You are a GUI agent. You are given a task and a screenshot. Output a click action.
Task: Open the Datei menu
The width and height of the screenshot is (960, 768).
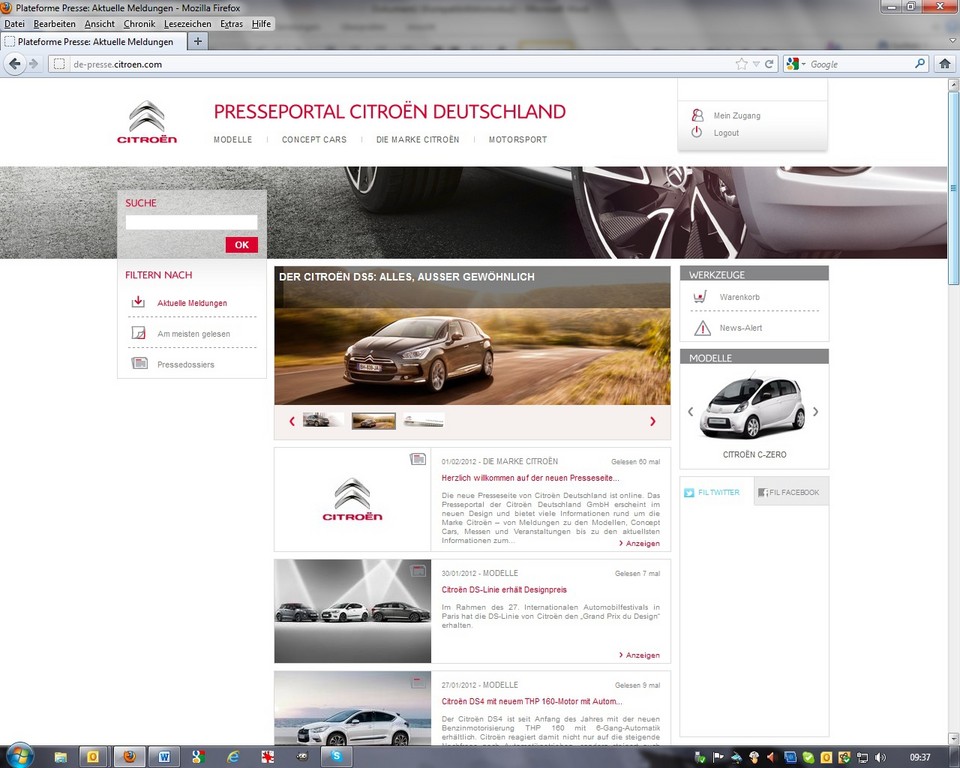[14, 24]
